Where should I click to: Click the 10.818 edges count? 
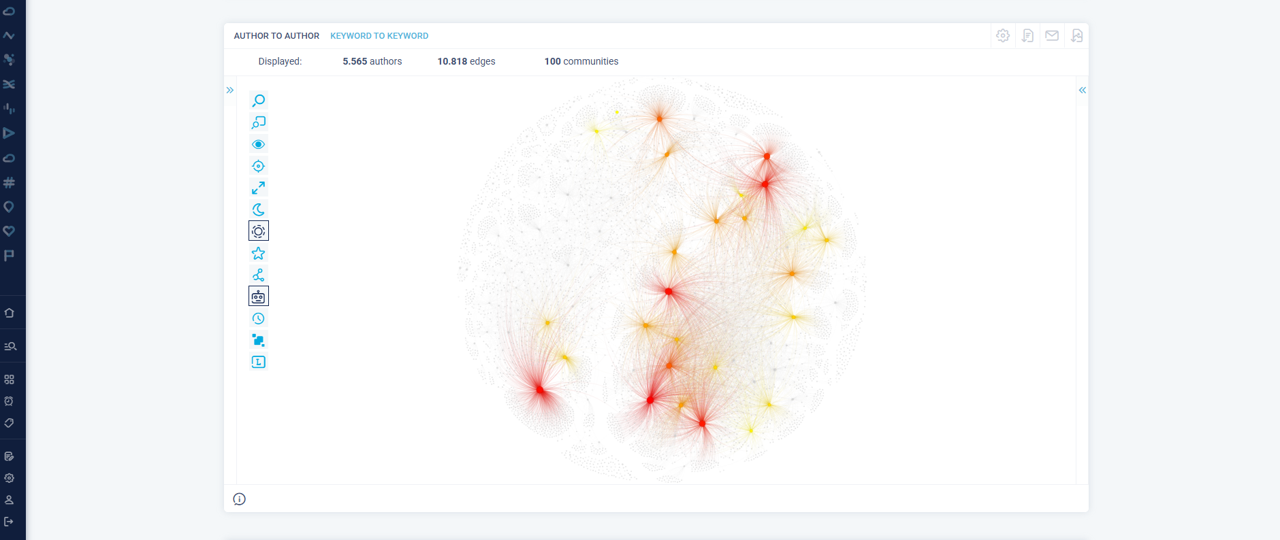(x=466, y=62)
